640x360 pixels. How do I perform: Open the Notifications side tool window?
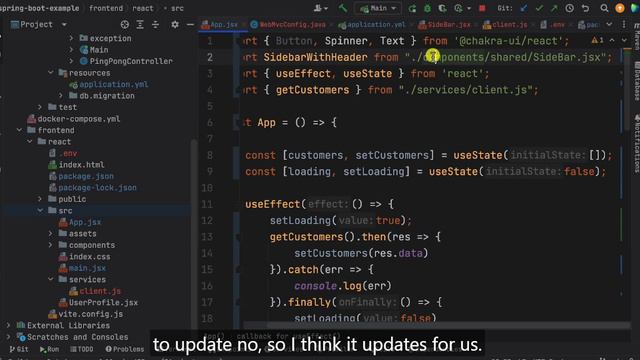click(636, 144)
